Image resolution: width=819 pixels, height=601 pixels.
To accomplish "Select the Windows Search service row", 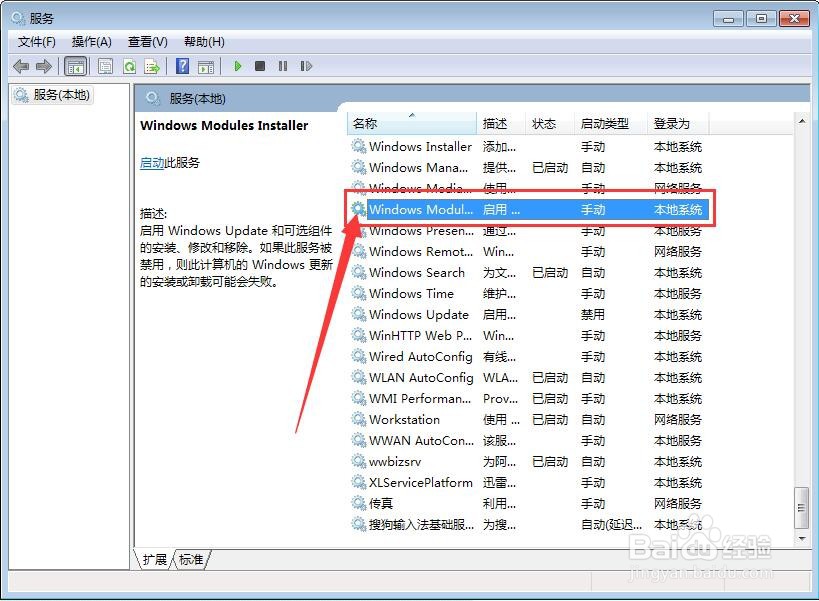I will pyautogui.click(x=528, y=273).
